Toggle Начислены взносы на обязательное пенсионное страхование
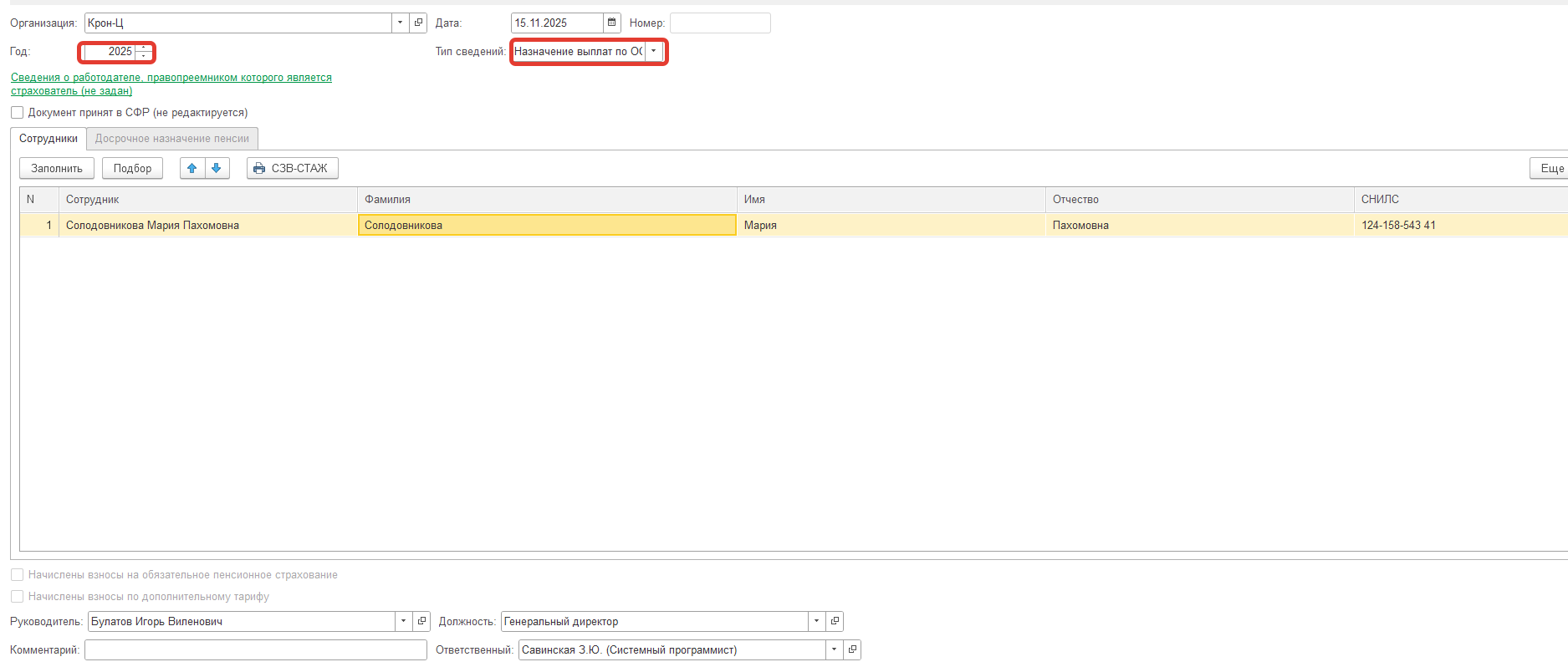The width and height of the screenshot is (1568, 667). (17, 575)
